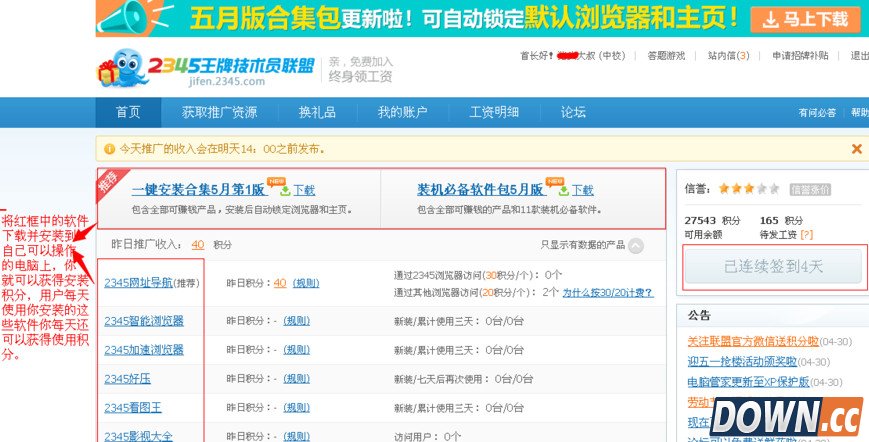Open the 我的账户 nav tab
Screen dimensions: 869x442
[402, 112]
